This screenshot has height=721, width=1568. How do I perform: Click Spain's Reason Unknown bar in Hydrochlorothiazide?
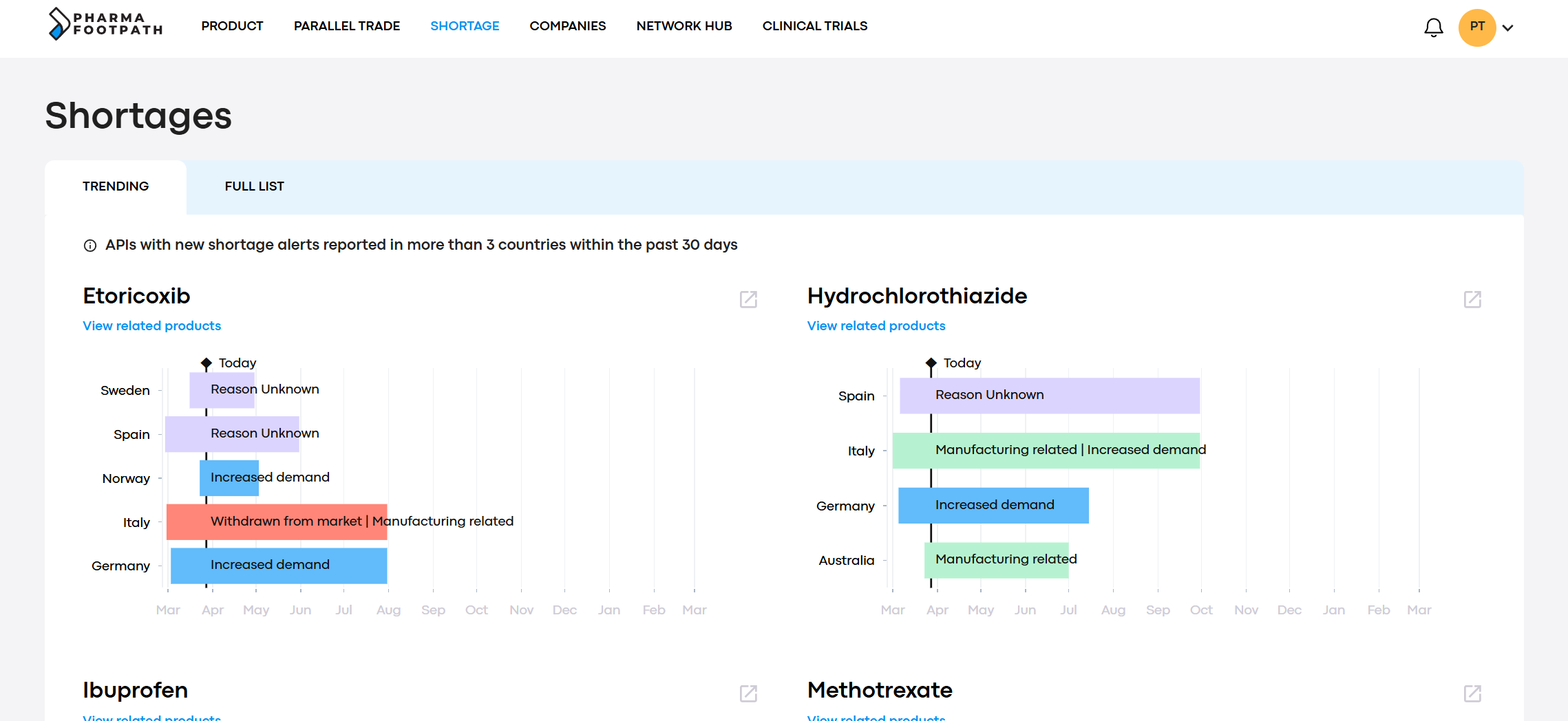(1049, 396)
